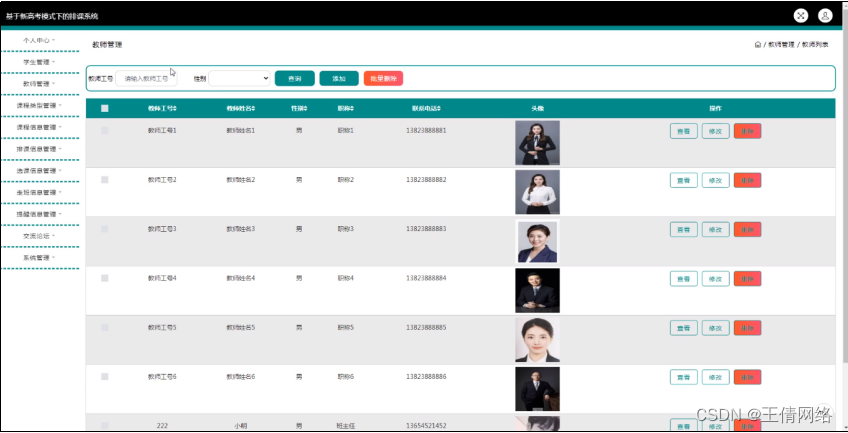The height and width of the screenshot is (433, 848).
Task: Click the 批量删除 batch delete button
Action: click(x=383, y=78)
